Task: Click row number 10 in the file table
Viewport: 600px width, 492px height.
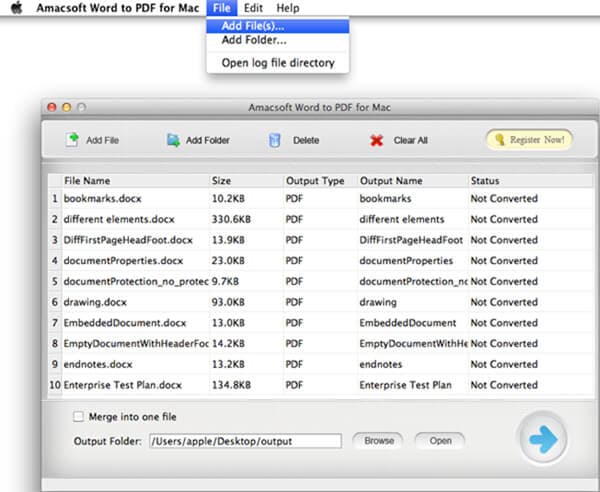Action: click(55, 384)
